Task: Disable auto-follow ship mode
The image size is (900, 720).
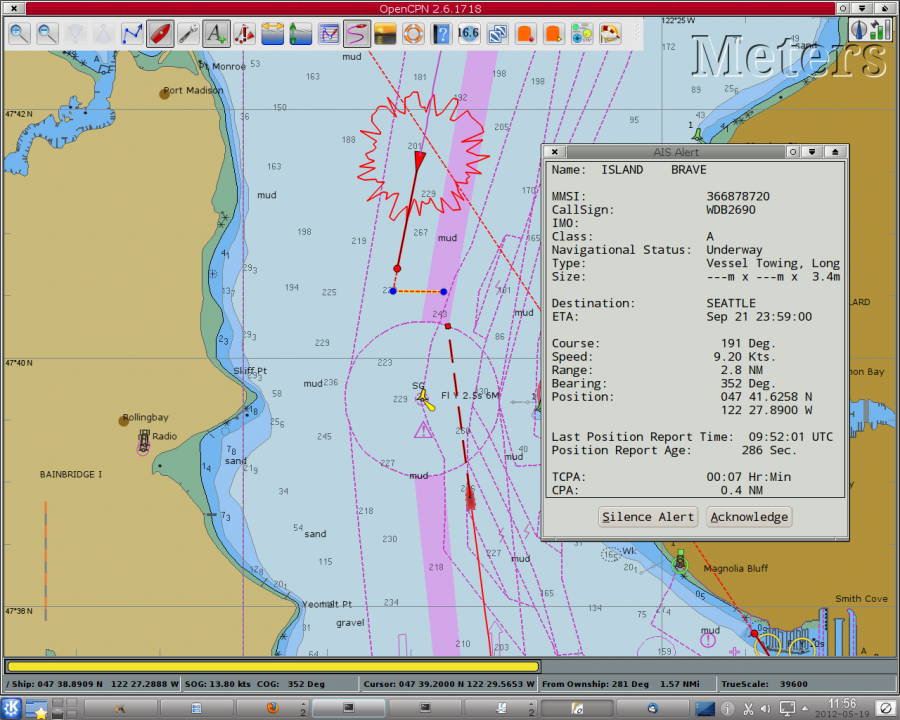Action: tap(160, 33)
